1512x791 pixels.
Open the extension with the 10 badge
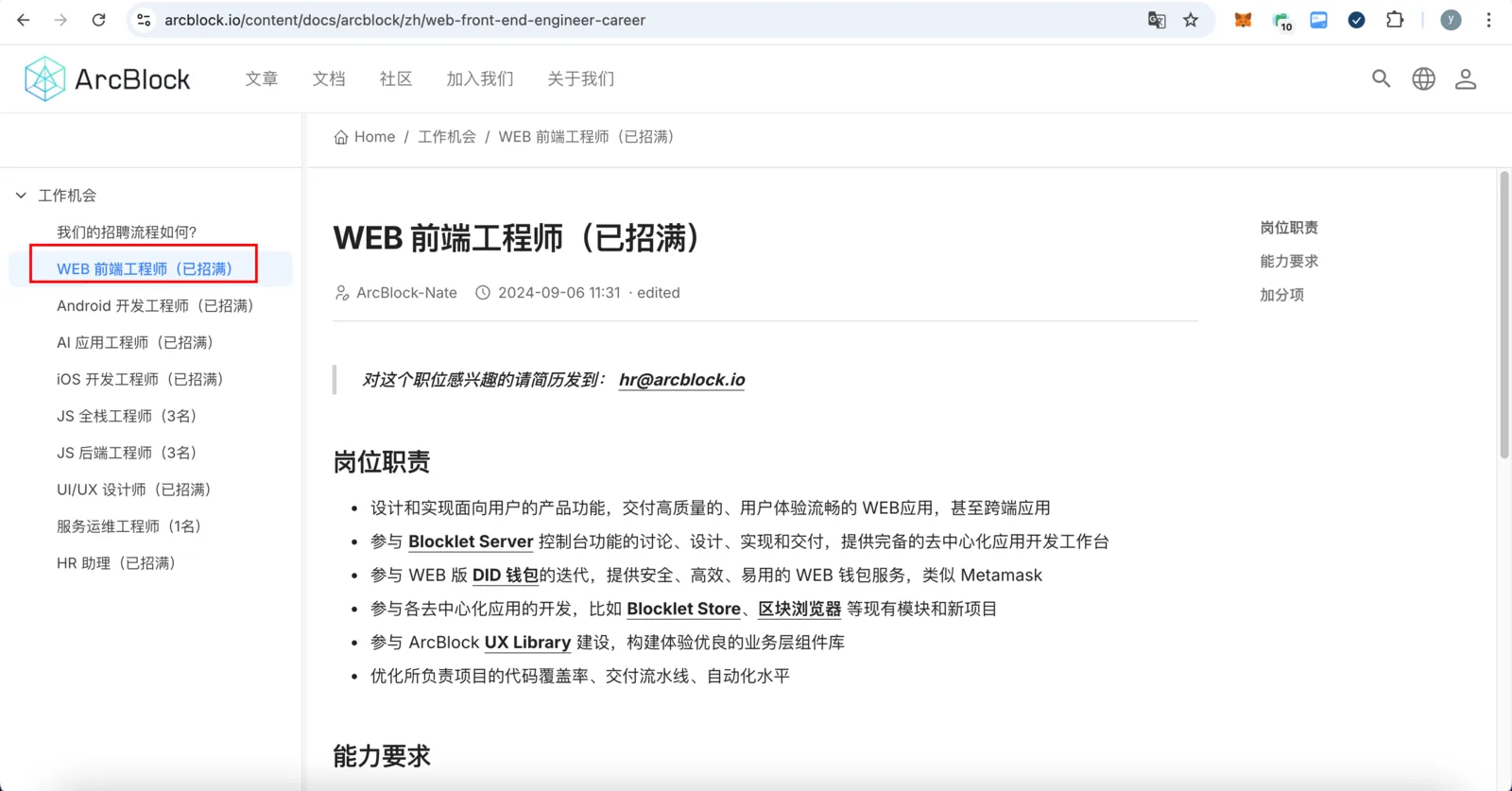point(1282,21)
